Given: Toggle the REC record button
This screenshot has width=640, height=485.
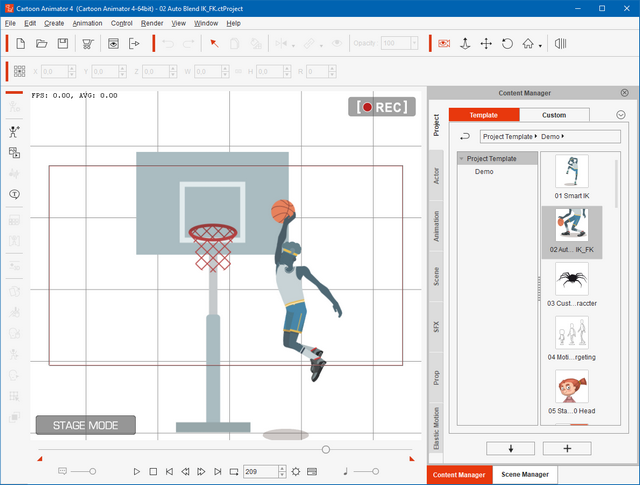Looking at the screenshot, I should (x=381, y=107).
